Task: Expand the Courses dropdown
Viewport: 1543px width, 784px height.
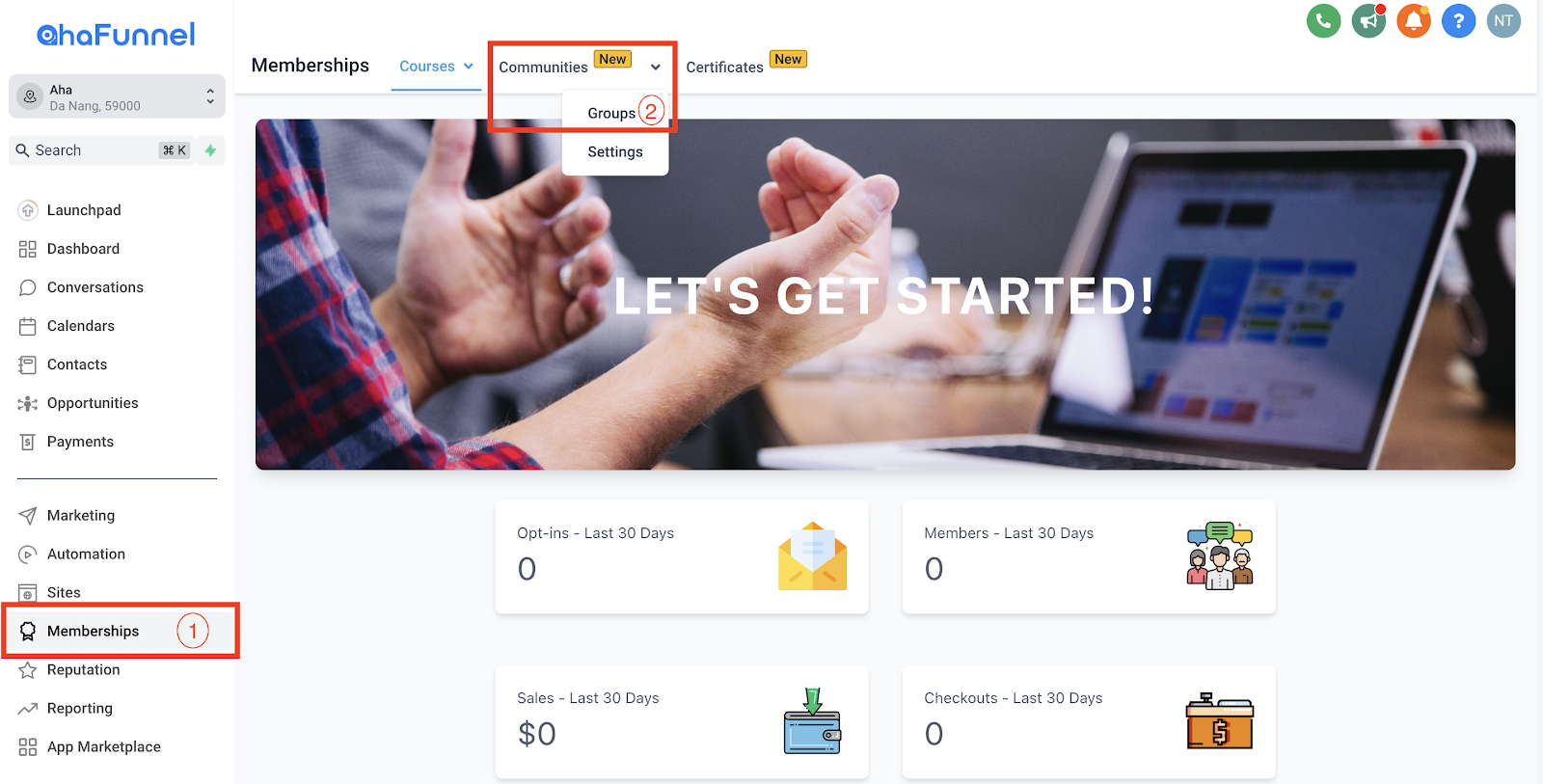Action: [436, 67]
